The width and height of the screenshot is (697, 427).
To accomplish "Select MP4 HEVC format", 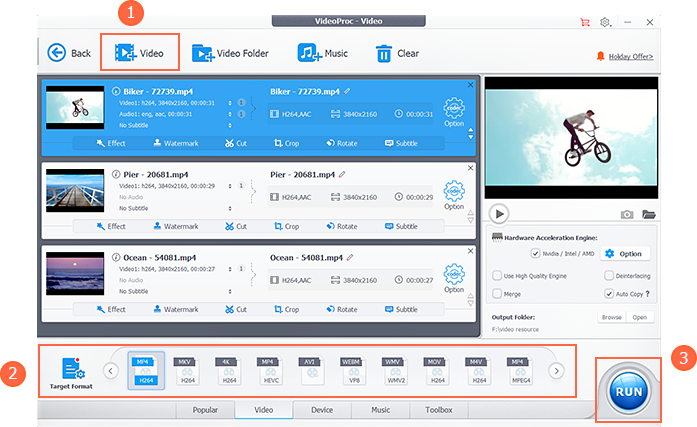I will tap(270, 370).
